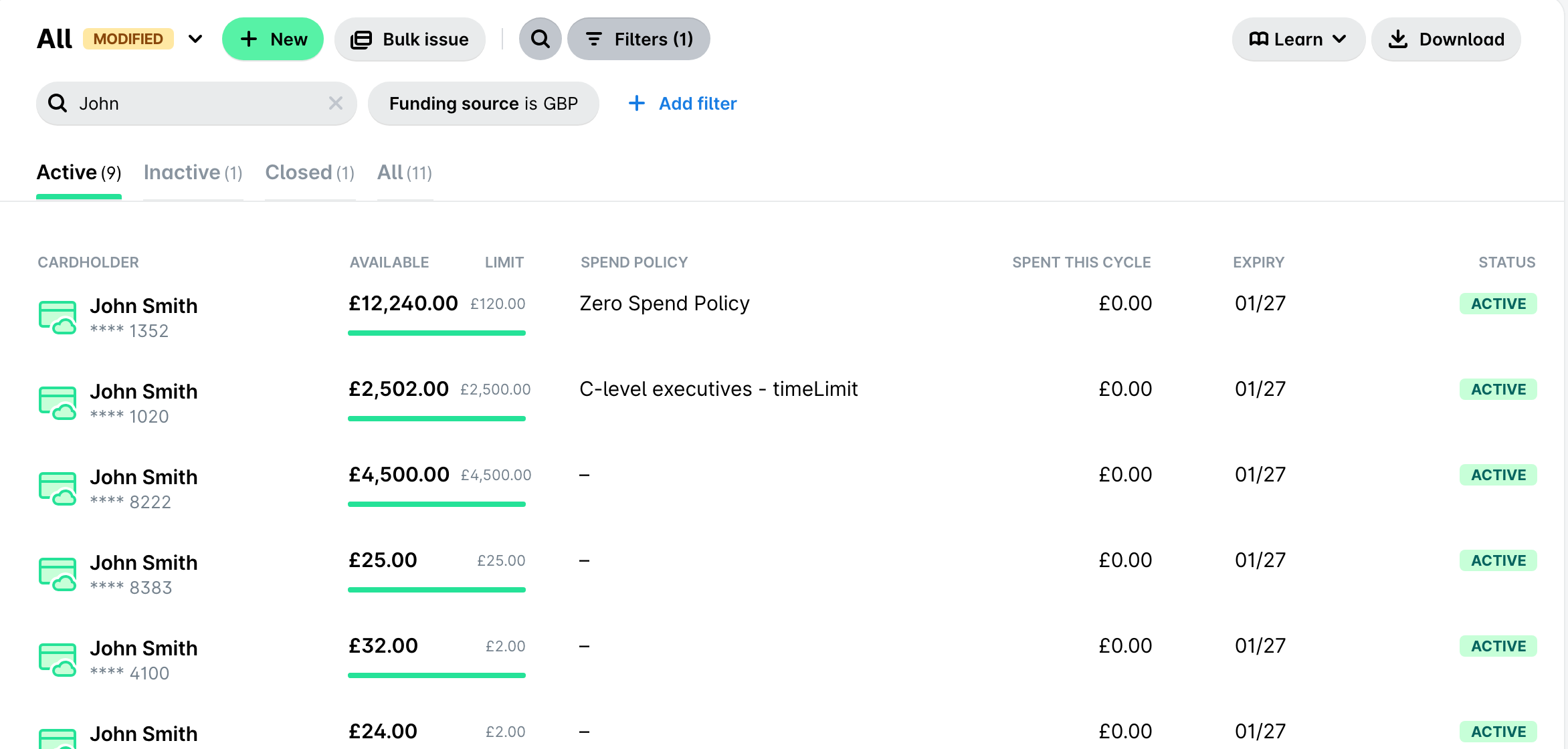Open Zero Spend Policy text
1568x749 pixels.
[x=664, y=304]
